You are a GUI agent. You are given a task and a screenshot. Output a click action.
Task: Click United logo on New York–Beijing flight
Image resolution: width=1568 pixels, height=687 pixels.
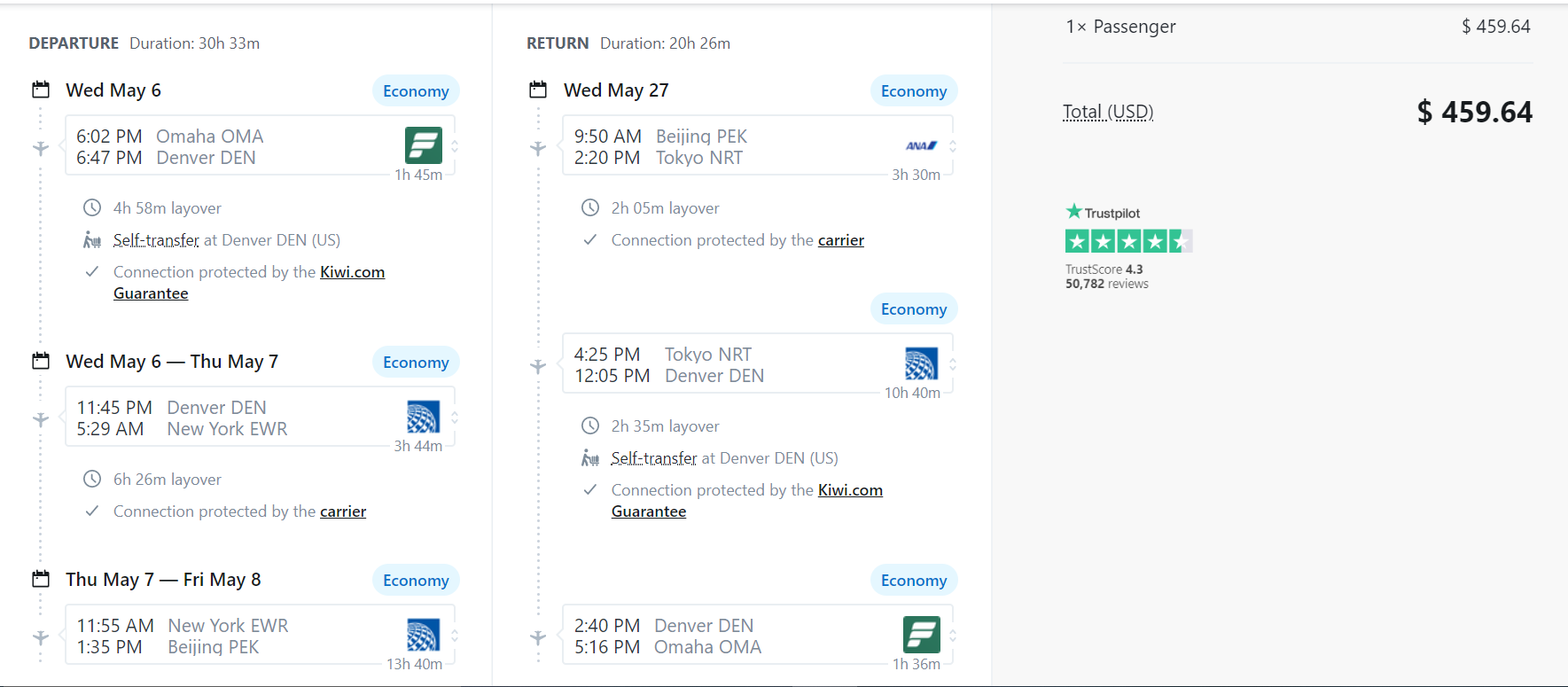pyautogui.click(x=423, y=635)
